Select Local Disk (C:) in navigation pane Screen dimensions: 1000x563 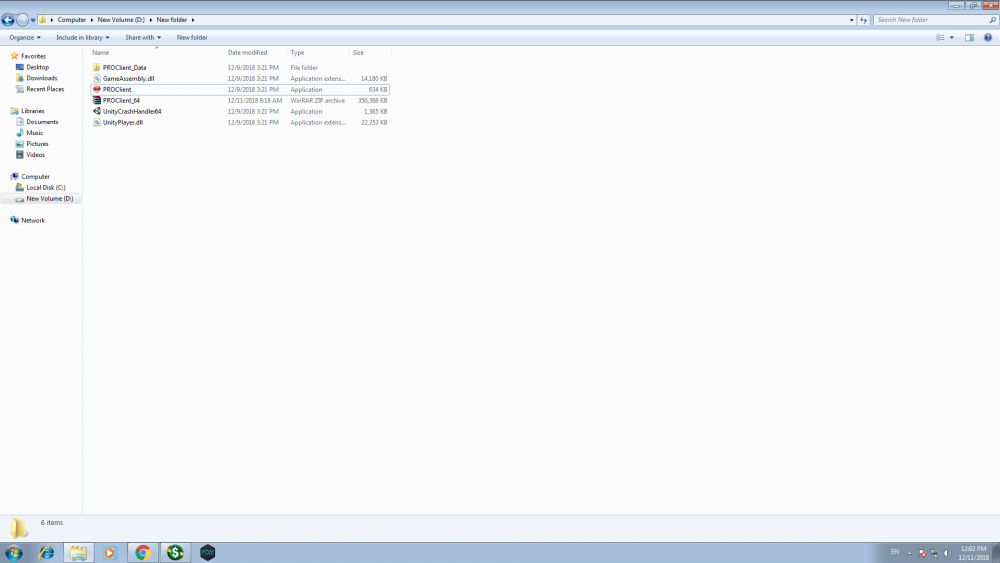[46, 187]
